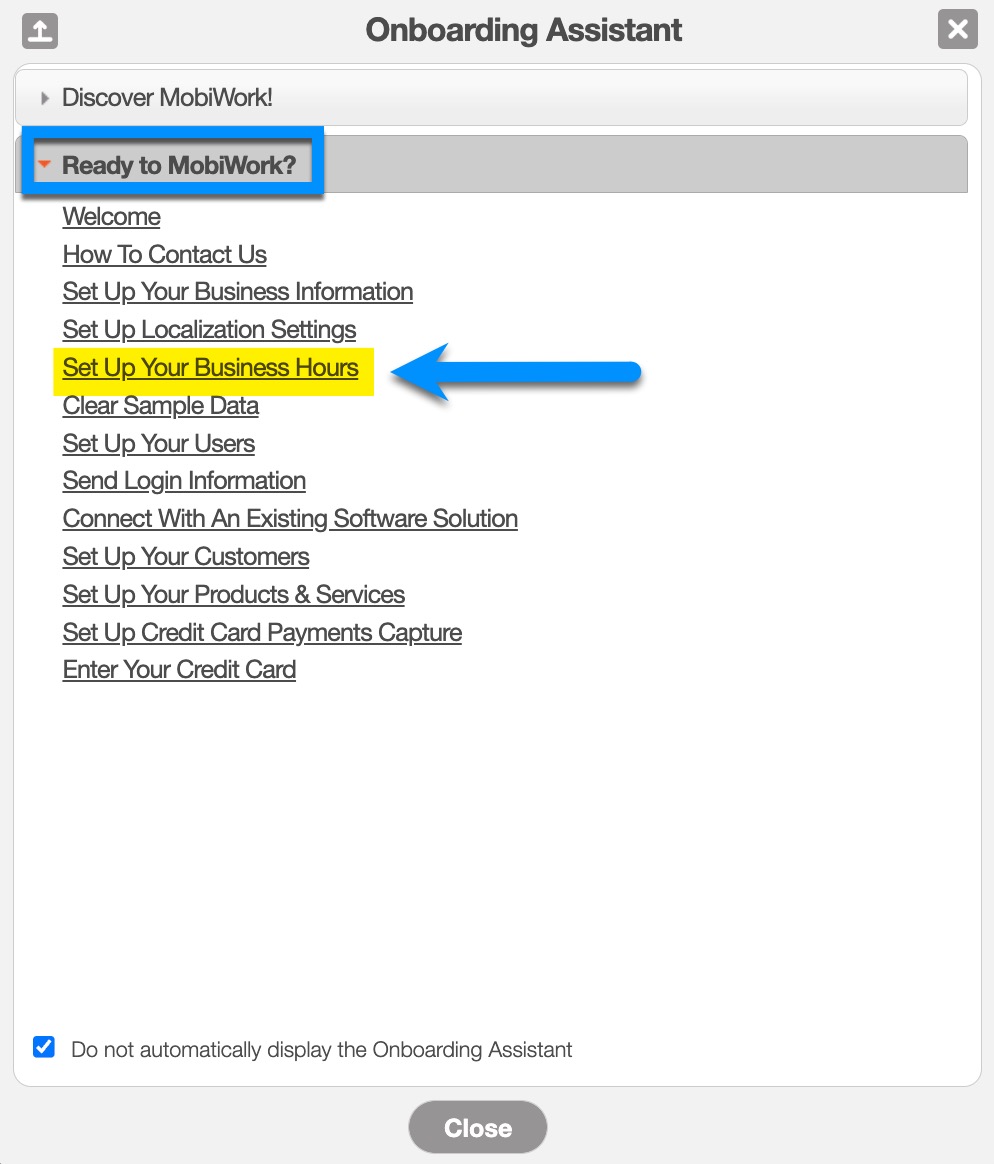Screen dimensions: 994x1164
Task: Open Set Up Your Business Information
Action: tap(237, 292)
